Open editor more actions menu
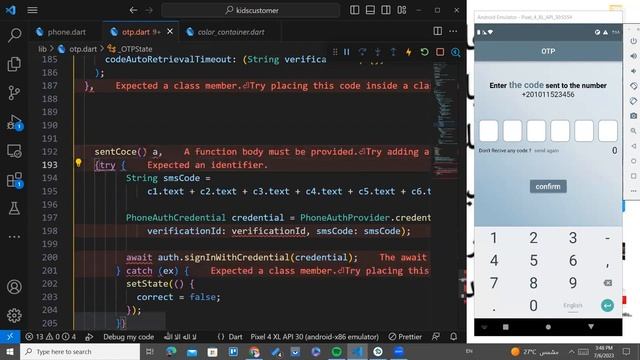640x360 pixels. point(453,31)
